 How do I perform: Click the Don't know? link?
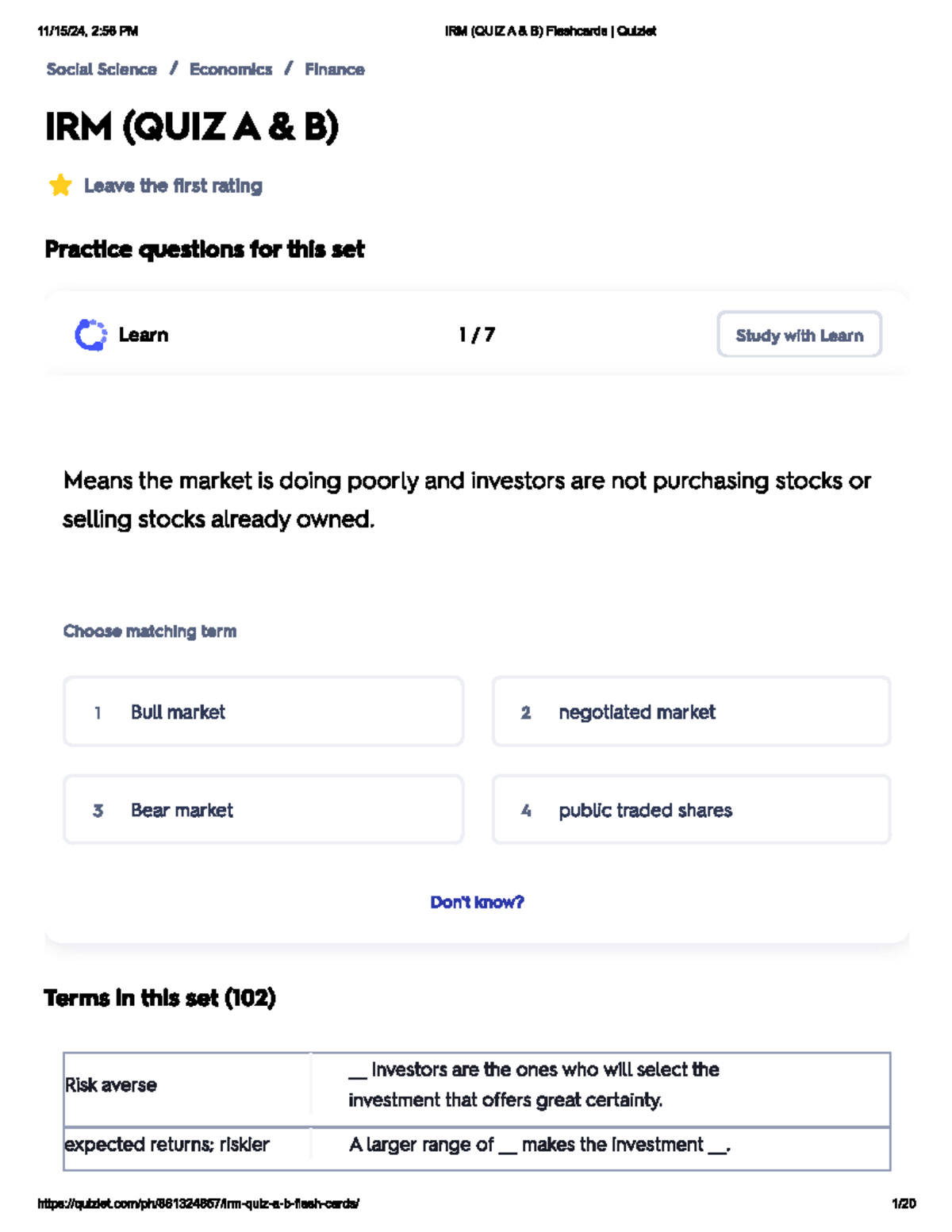[477, 902]
